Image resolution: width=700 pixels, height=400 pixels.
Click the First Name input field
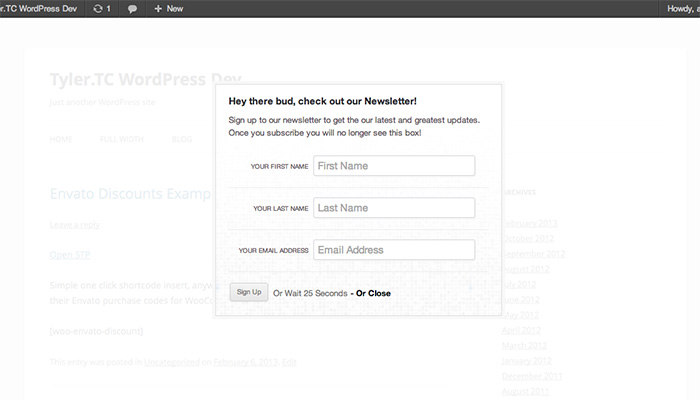(394, 166)
